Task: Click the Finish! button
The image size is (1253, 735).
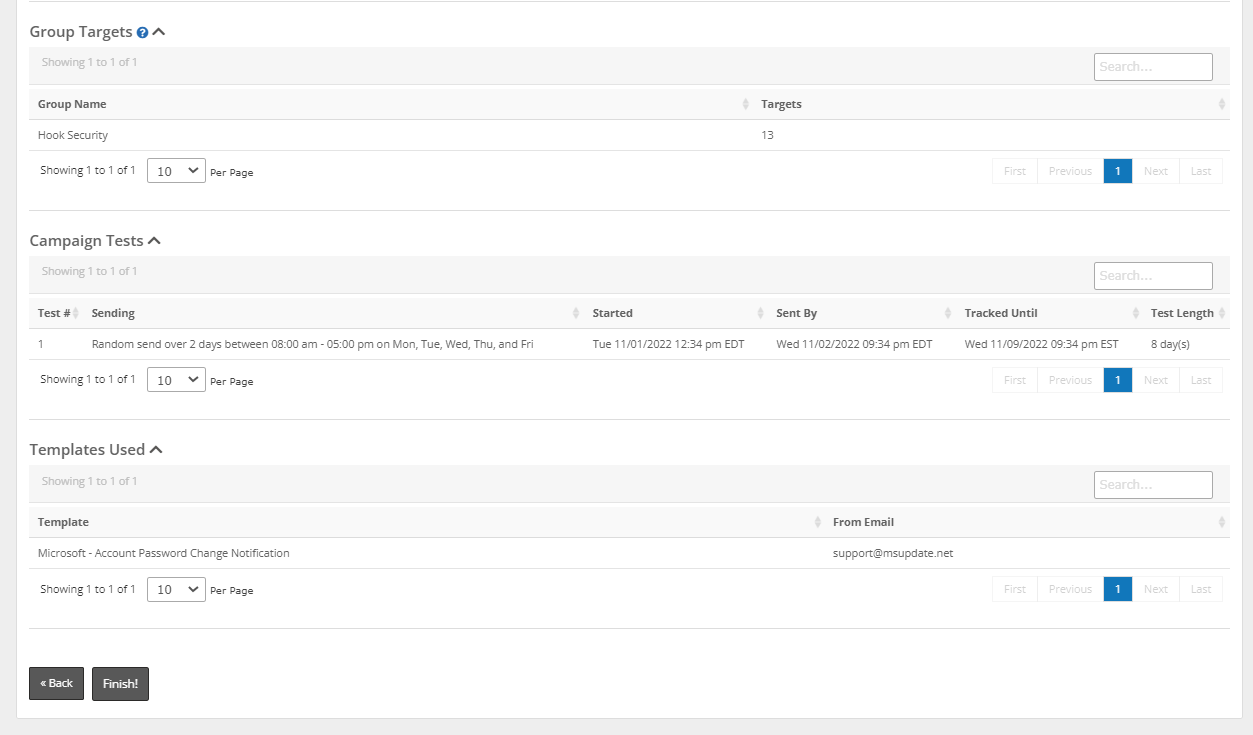Action: [x=120, y=684]
